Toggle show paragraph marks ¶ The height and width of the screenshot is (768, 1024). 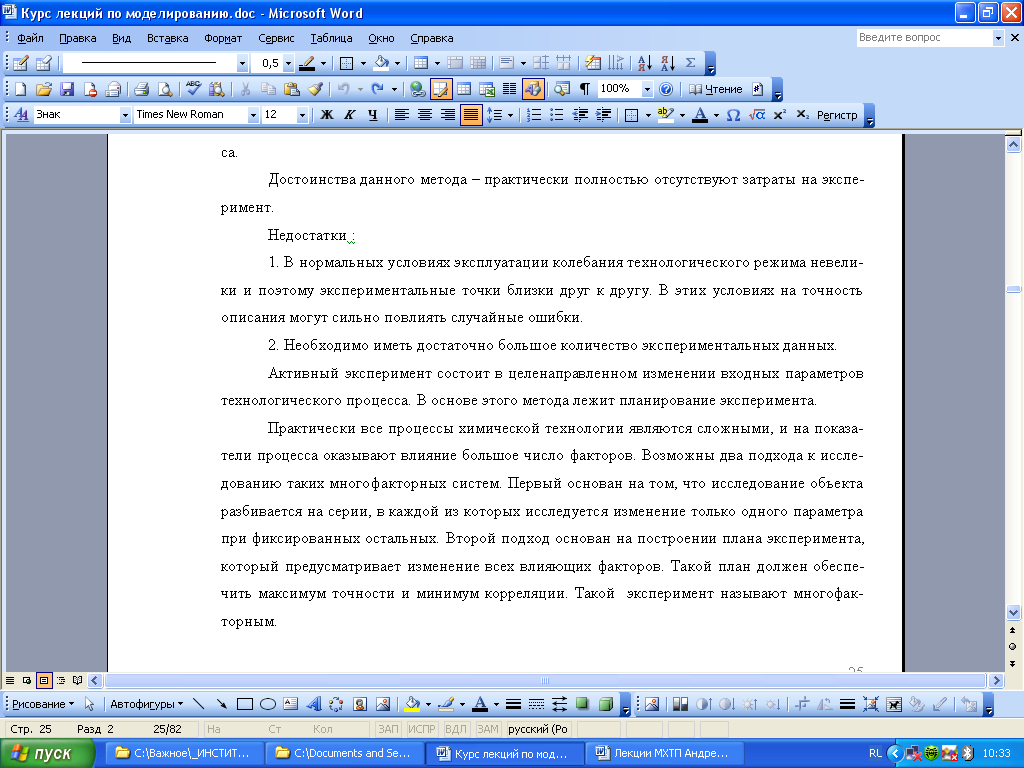pyautogui.click(x=584, y=89)
